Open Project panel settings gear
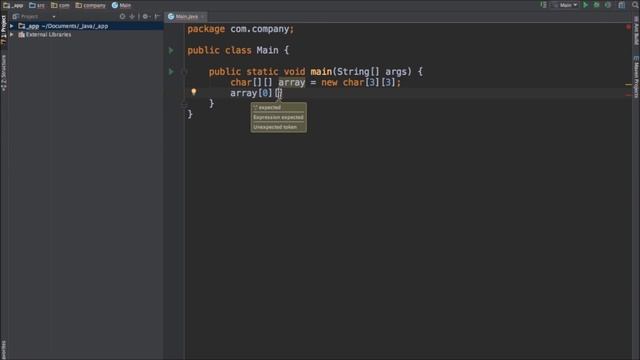The width and height of the screenshot is (640, 360). tap(145, 16)
